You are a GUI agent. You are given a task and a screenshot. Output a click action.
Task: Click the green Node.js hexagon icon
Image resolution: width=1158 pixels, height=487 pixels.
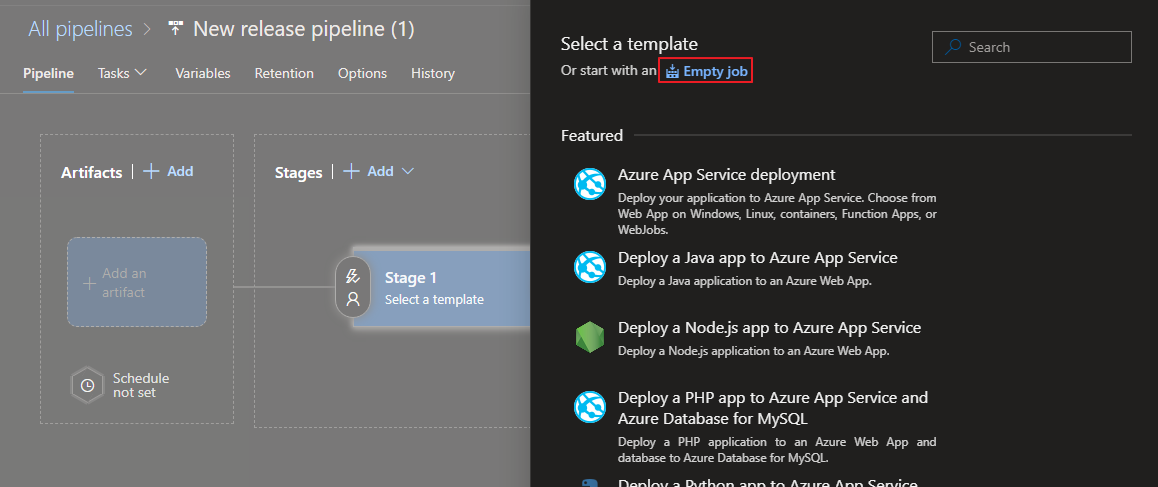[590, 337]
